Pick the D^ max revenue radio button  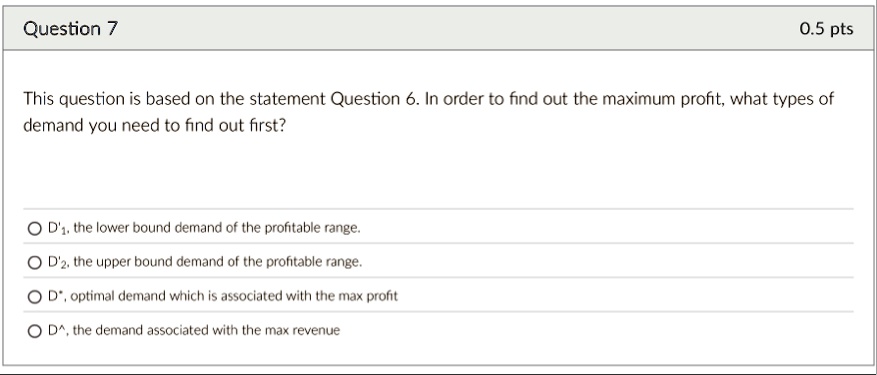click(x=35, y=331)
